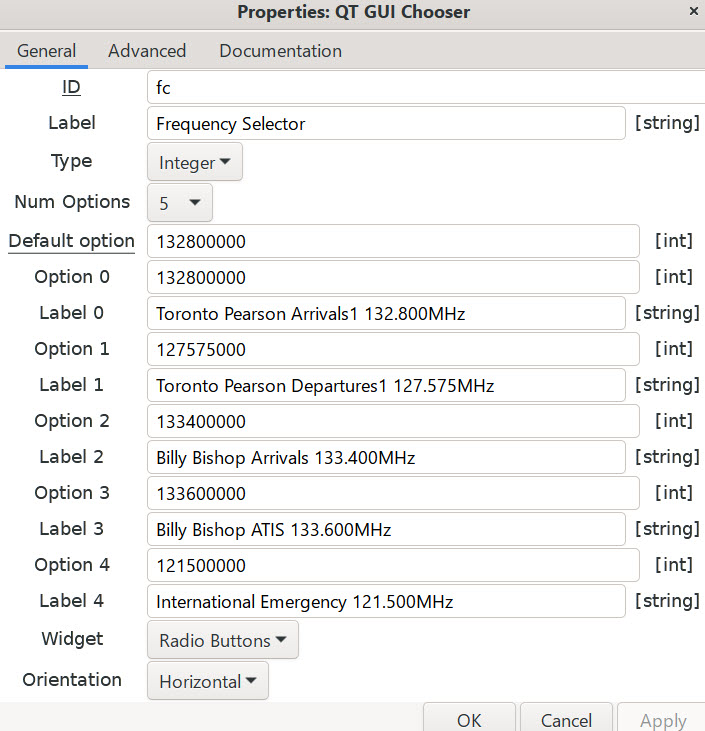Viewport: 705px width, 731px height.
Task: Click the Apply button
Action: coord(662,719)
